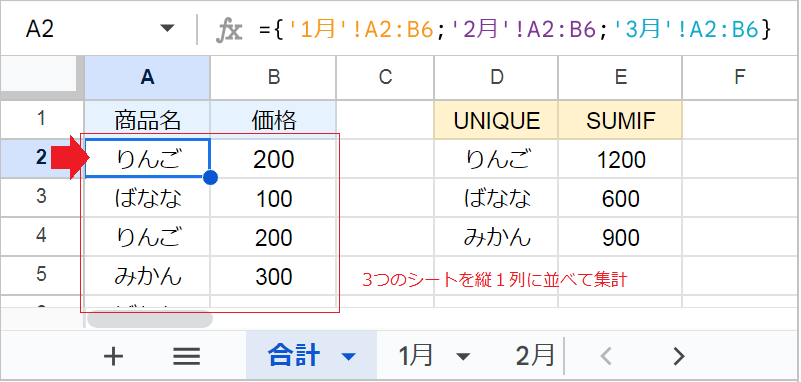
Task: Click the SUMIF header cell
Action: [x=620, y=120]
